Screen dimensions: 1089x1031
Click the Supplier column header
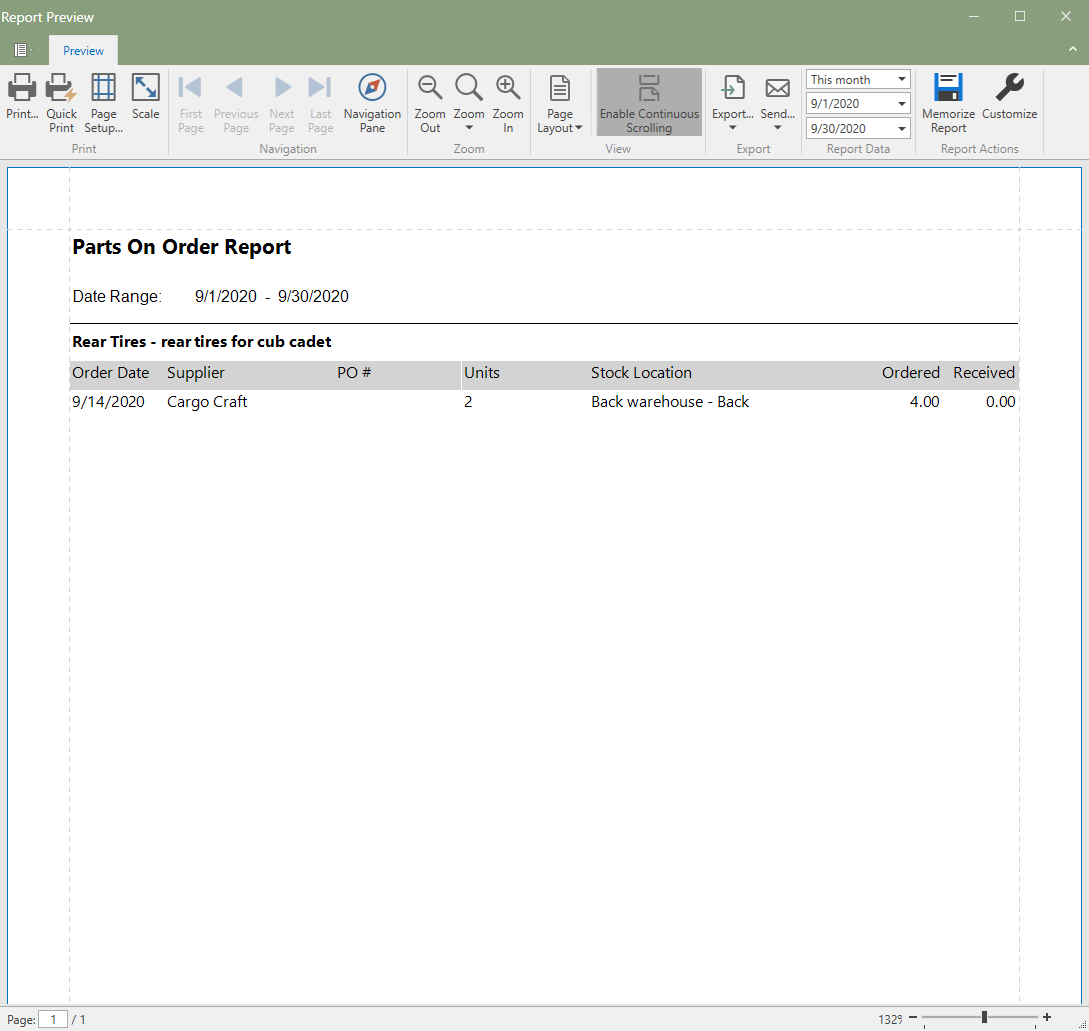[196, 373]
